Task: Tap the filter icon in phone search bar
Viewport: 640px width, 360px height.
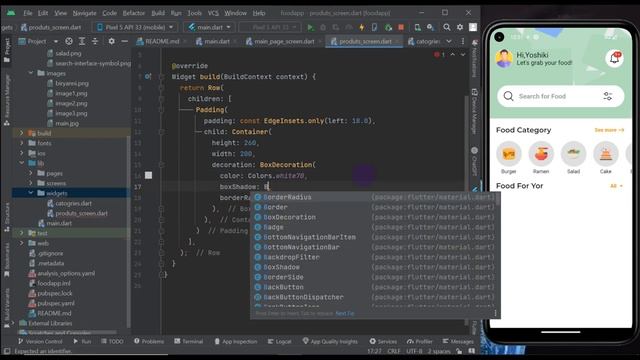Action: coord(608,96)
